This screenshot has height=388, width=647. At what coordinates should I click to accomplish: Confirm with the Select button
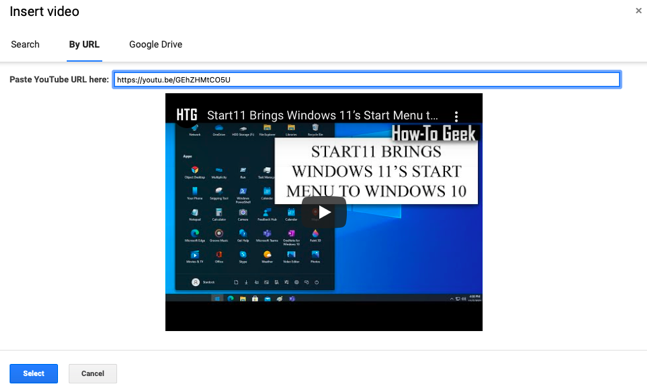tap(34, 374)
